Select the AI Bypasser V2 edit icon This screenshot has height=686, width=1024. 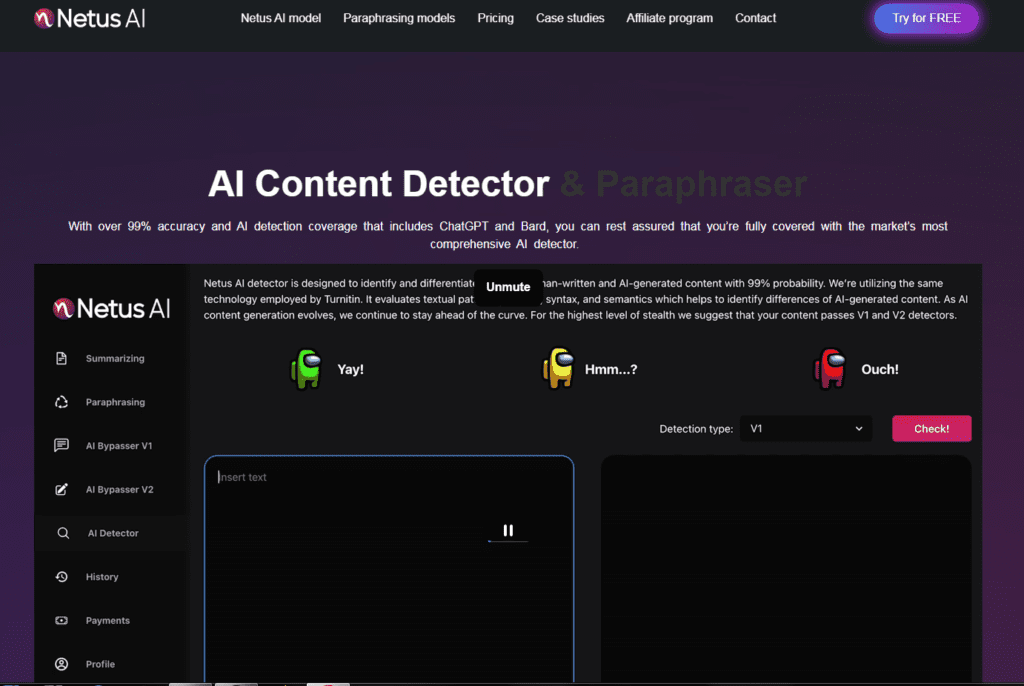pyautogui.click(x=62, y=489)
